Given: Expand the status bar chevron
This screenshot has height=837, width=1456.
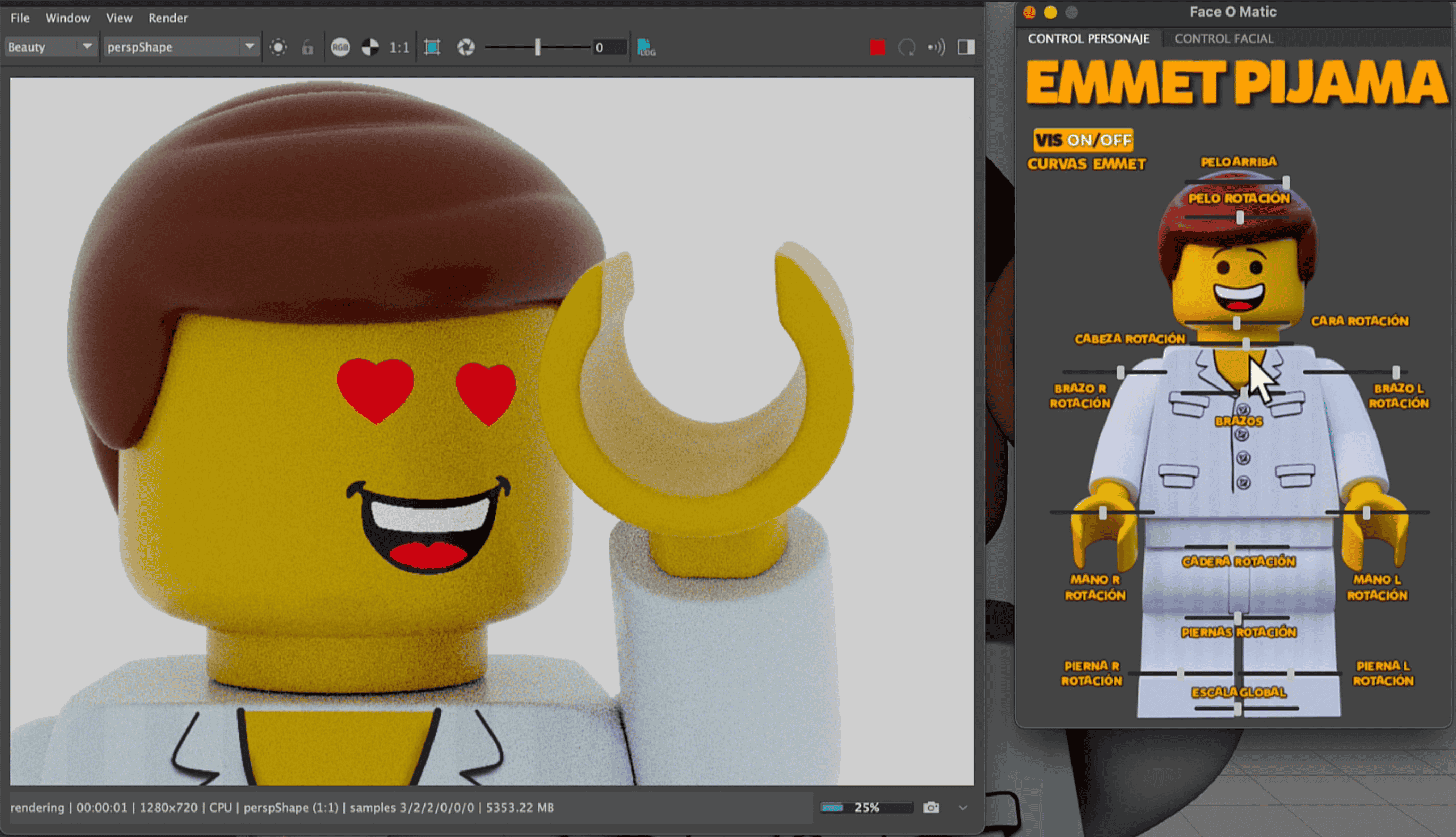Looking at the screenshot, I should point(963,807).
